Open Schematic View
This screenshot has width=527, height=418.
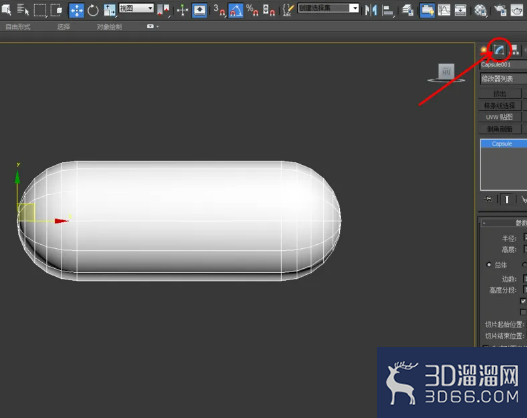(x=460, y=10)
